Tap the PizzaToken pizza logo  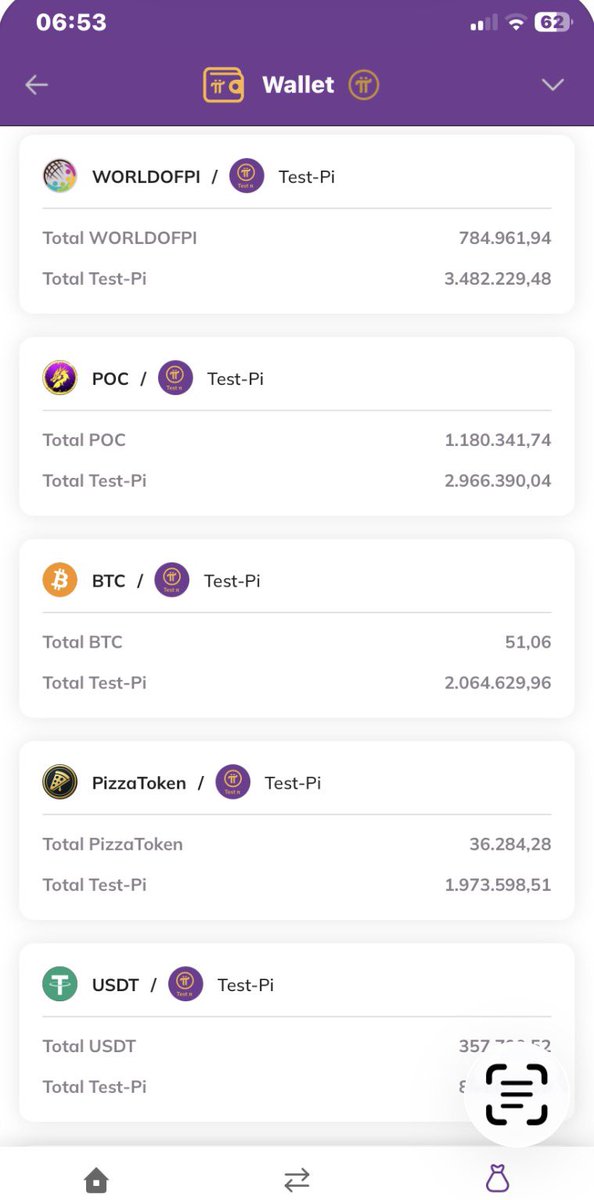[x=60, y=782]
